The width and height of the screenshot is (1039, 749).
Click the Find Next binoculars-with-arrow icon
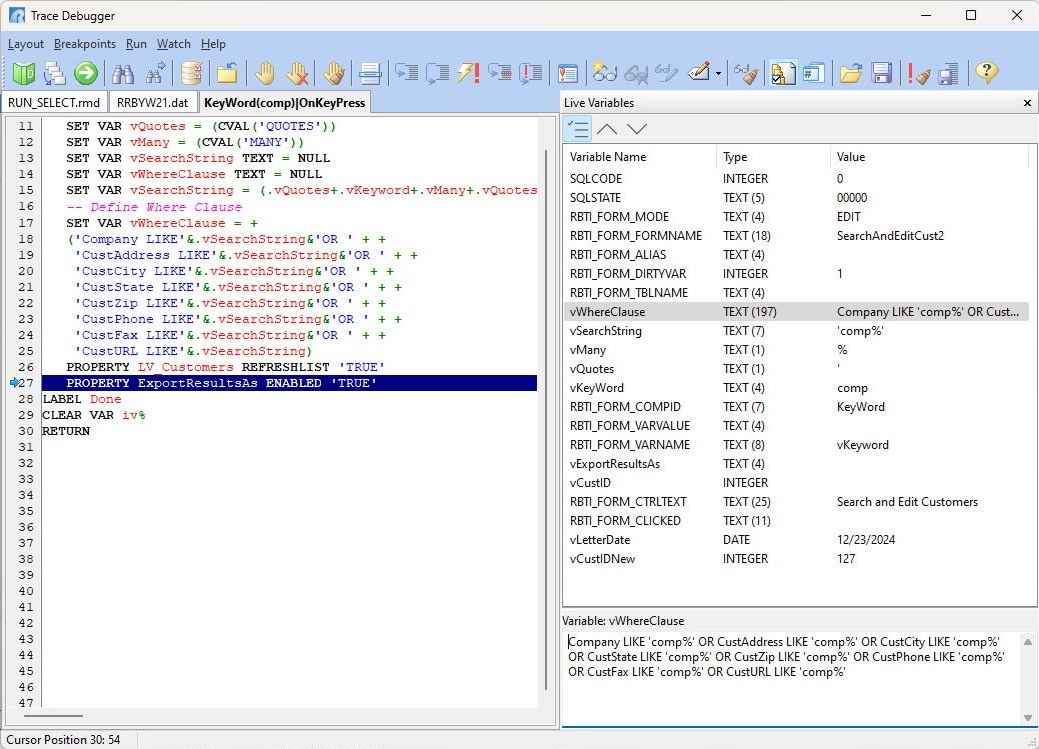(155, 73)
